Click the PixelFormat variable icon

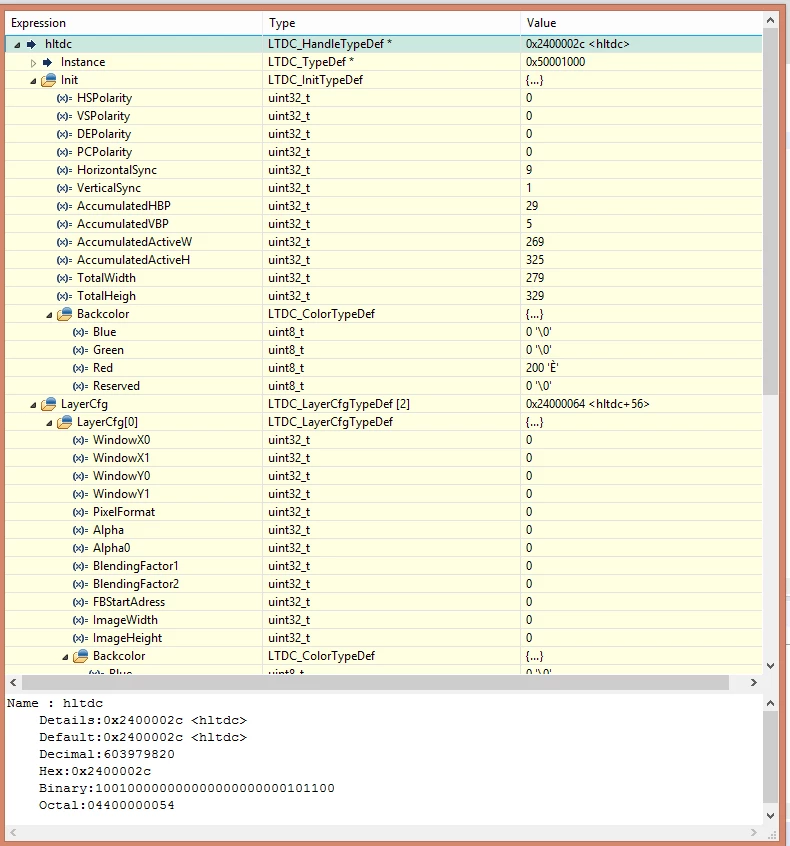pyautogui.click(x=80, y=512)
